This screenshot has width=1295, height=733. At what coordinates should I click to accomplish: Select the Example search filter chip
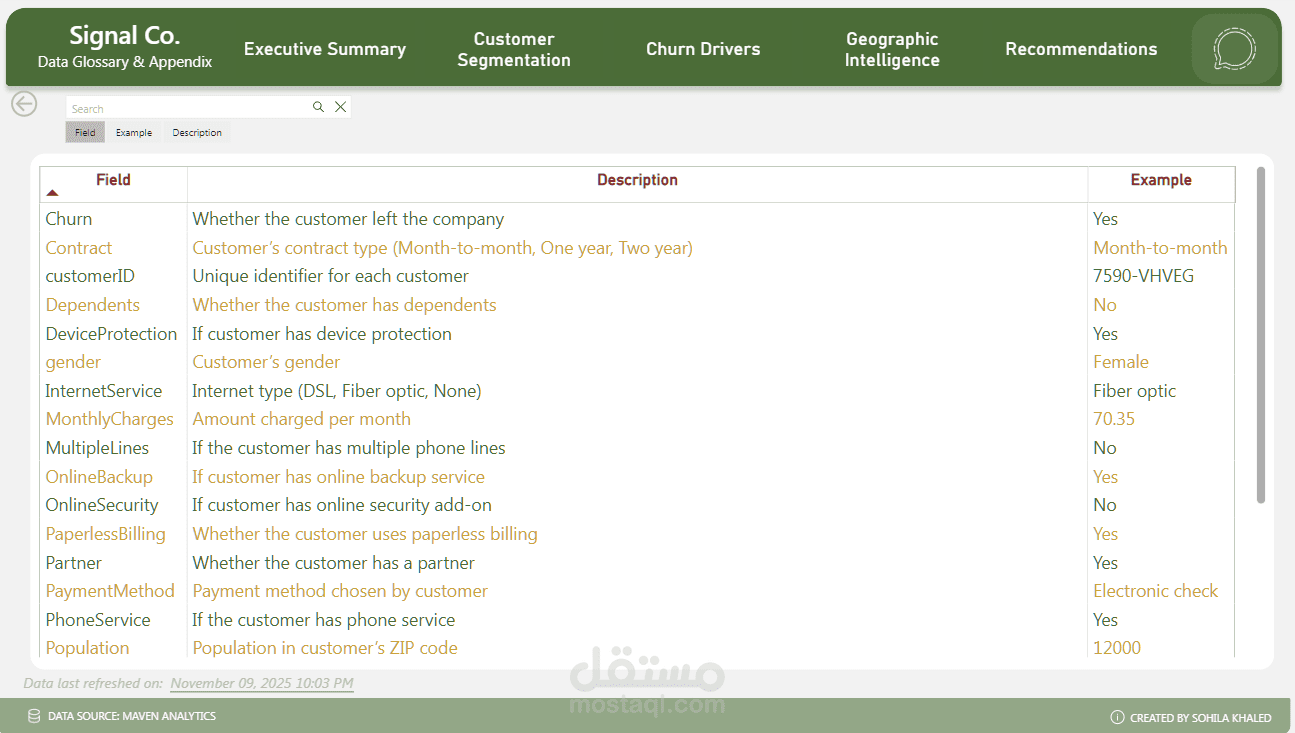click(x=134, y=132)
